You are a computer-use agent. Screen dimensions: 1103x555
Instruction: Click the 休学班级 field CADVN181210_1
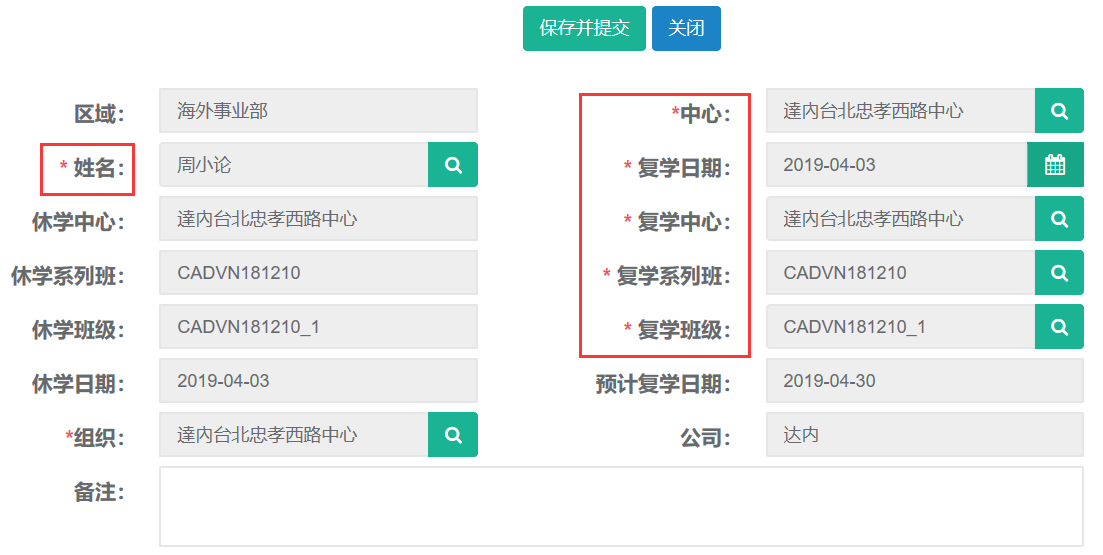pyautogui.click(x=318, y=327)
